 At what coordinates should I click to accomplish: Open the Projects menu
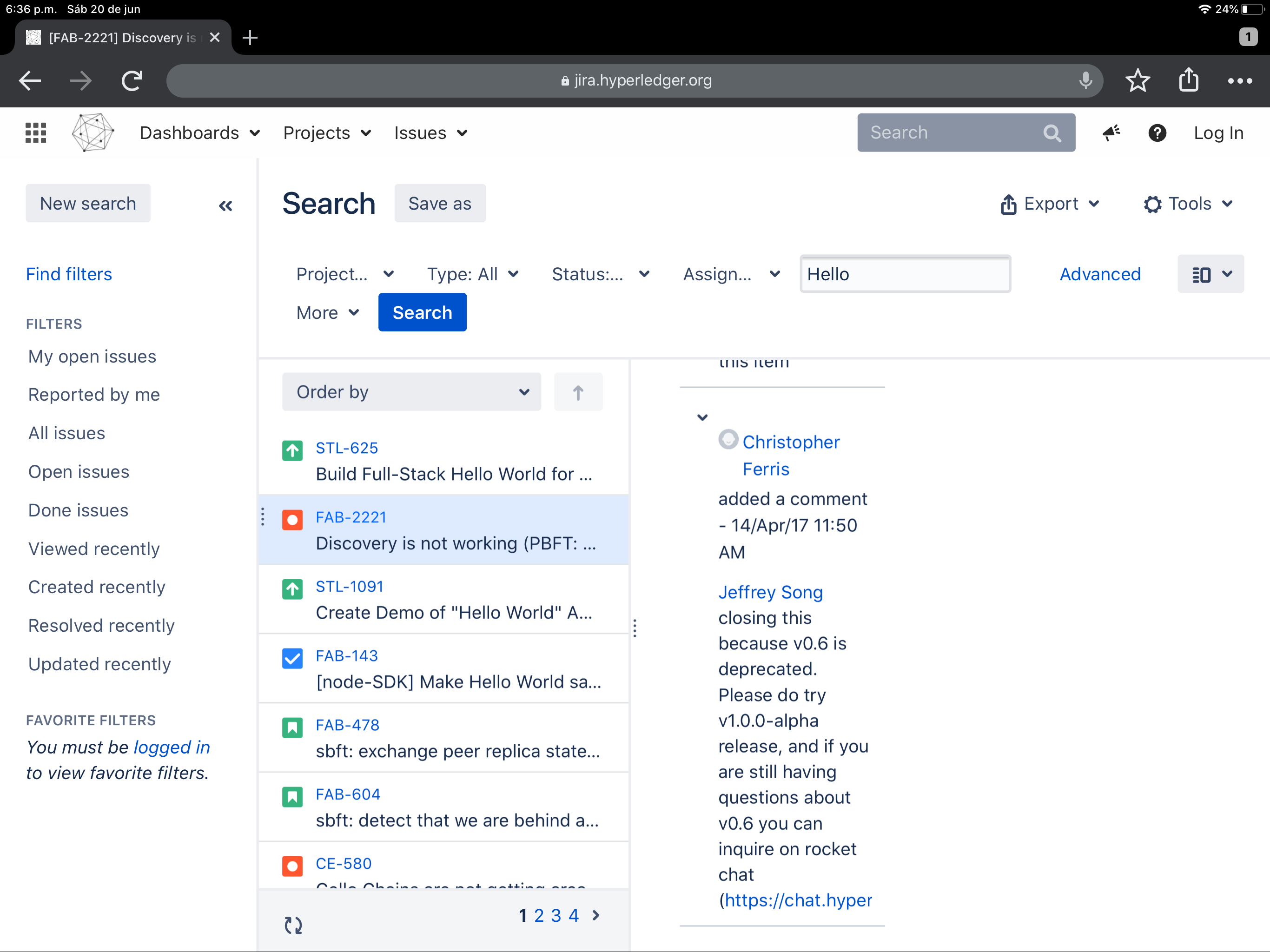327,132
